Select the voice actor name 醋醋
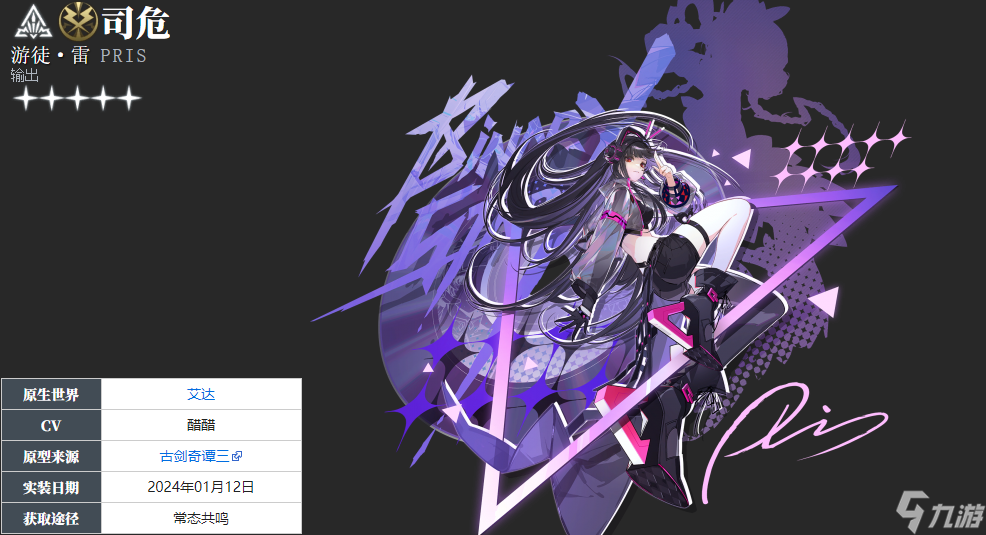The height and width of the screenshot is (535, 986). (x=201, y=425)
